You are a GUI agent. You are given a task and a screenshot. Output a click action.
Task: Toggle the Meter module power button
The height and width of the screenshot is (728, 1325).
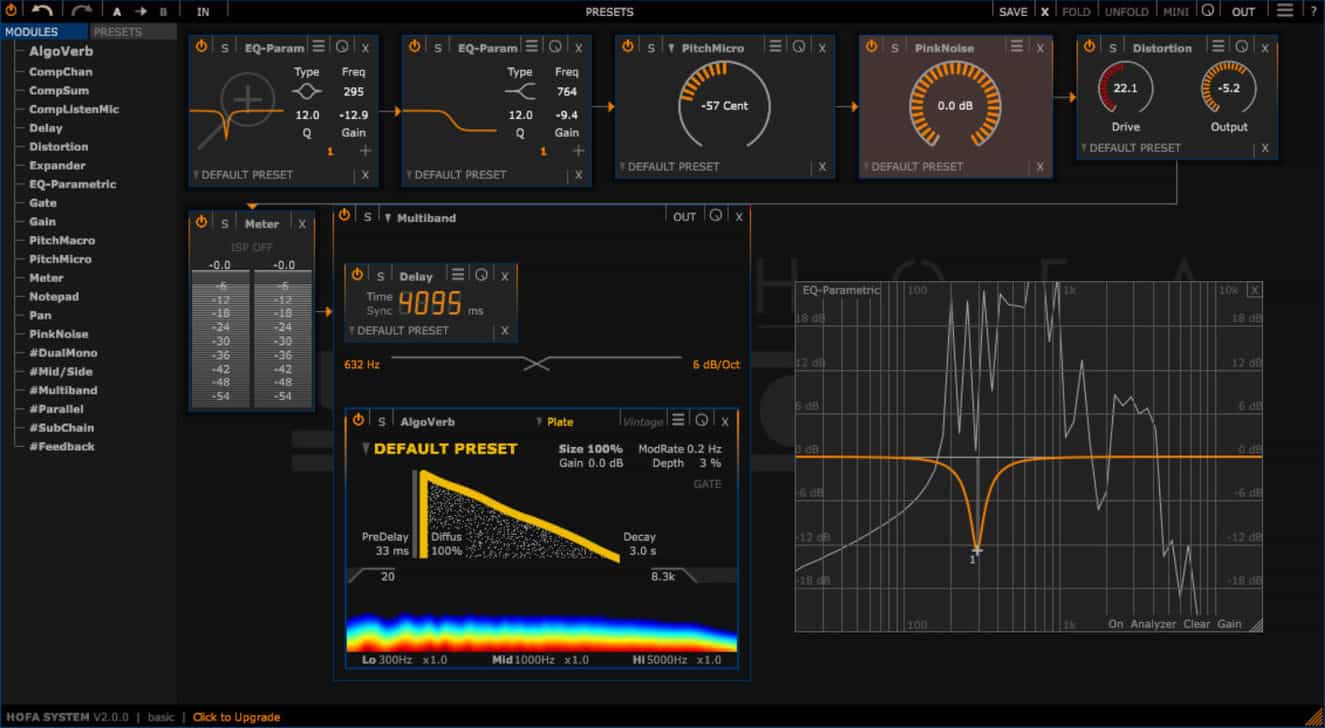pyautogui.click(x=201, y=223)
